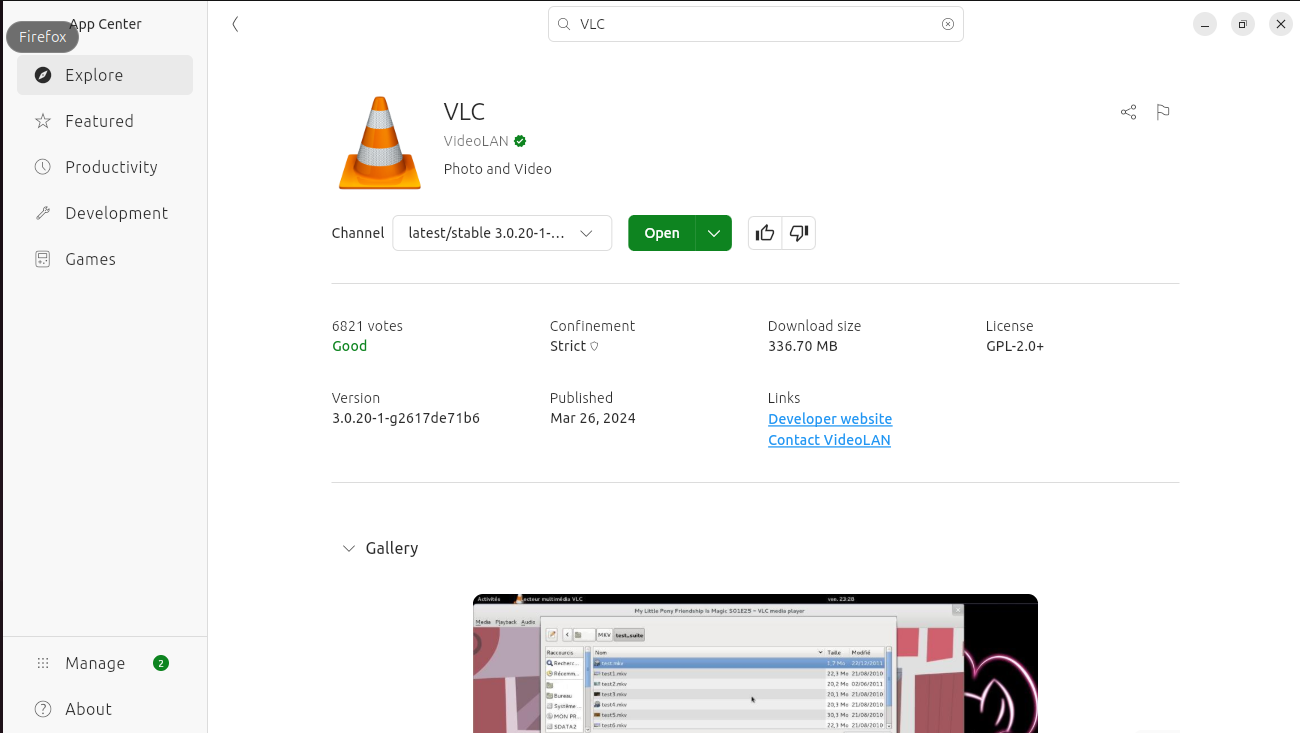Clear the VLC search text
The height and width of the screenshot is (733, 1300).
[x=947, y=24]
